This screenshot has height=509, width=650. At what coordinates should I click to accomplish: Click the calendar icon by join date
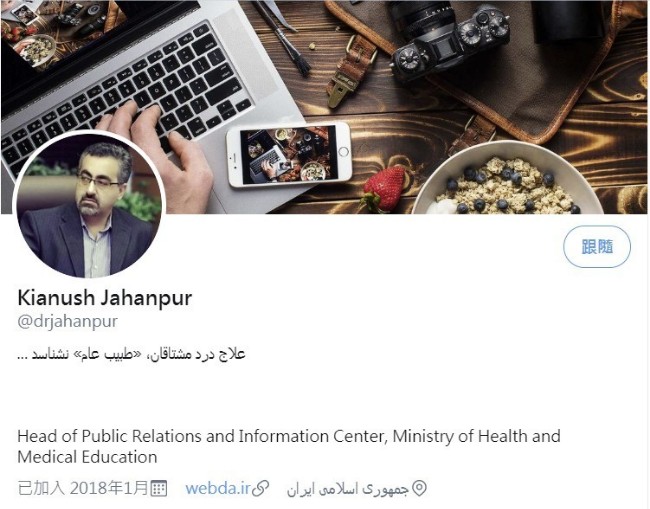coord(159,488)
